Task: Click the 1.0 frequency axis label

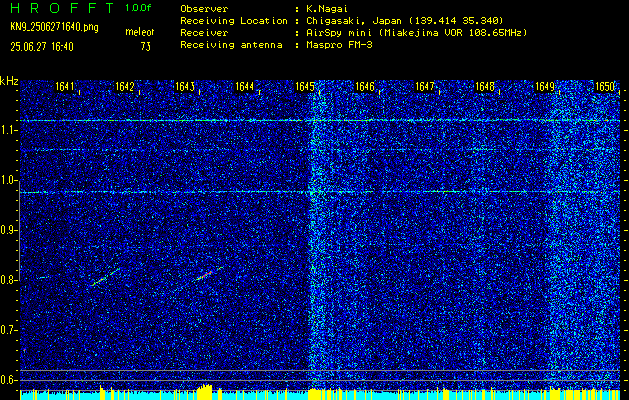Action: (8, 180)
